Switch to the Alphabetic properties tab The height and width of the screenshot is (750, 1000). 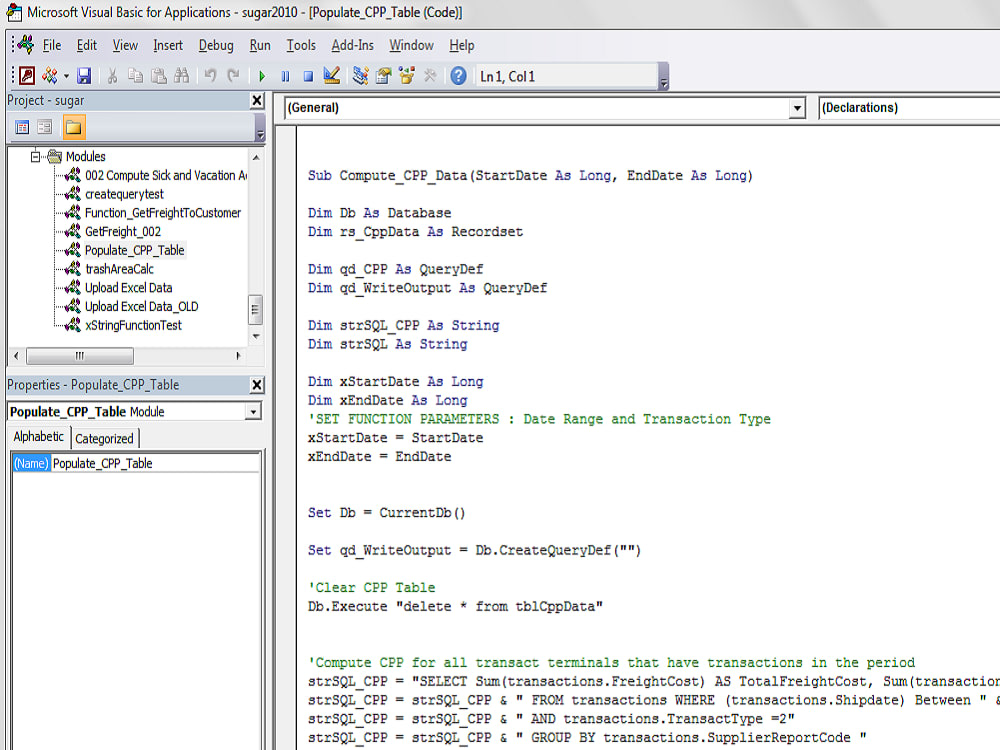click(x=38, y=437)
